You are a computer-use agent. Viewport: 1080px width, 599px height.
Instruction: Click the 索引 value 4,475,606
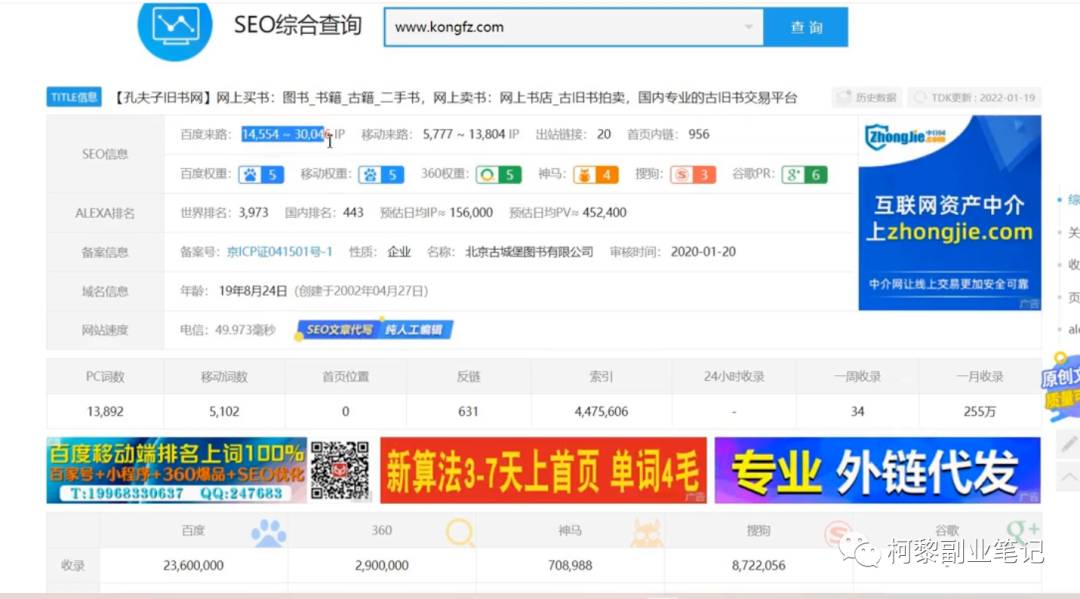[601, 412]
